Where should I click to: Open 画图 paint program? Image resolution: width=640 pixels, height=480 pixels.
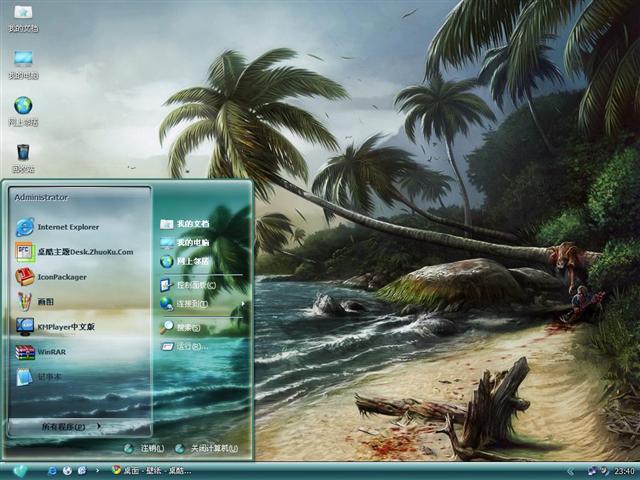(x=35, y=302)
